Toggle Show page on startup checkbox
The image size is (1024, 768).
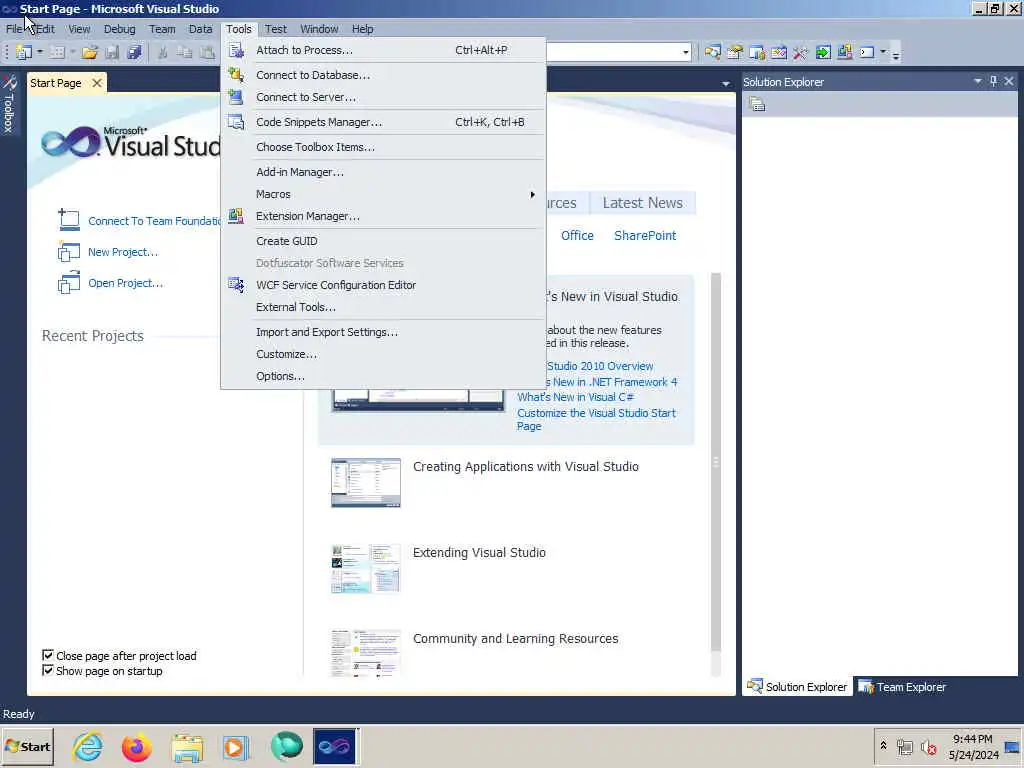tap(48, 671)
